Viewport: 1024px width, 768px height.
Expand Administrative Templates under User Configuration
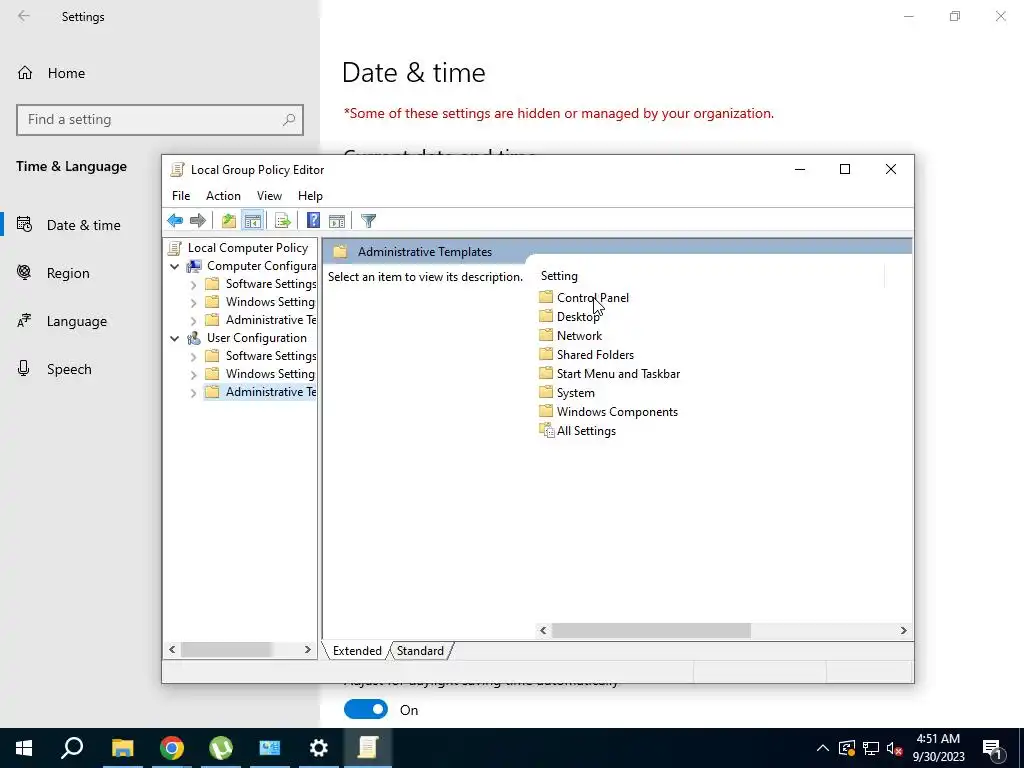point(193,392)
